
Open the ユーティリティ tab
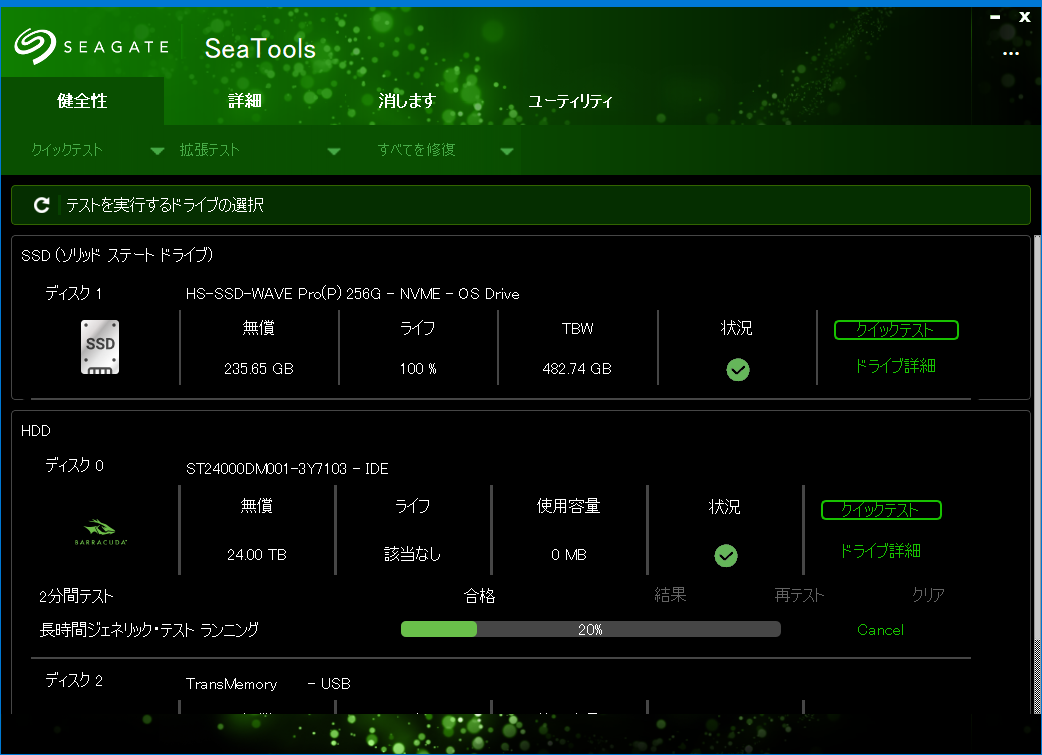tap(570, 101)
